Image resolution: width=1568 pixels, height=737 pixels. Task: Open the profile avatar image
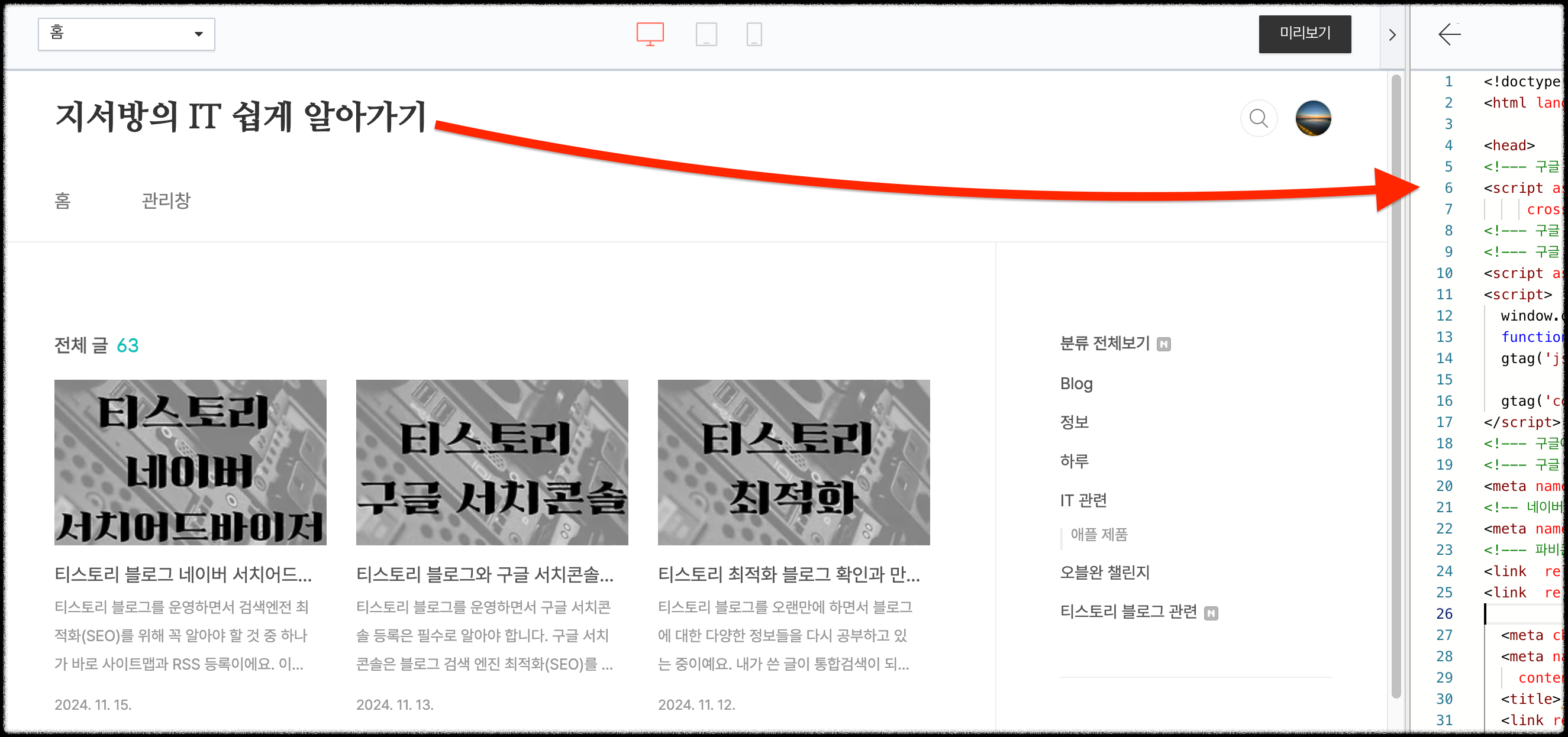pos(1313,118)
